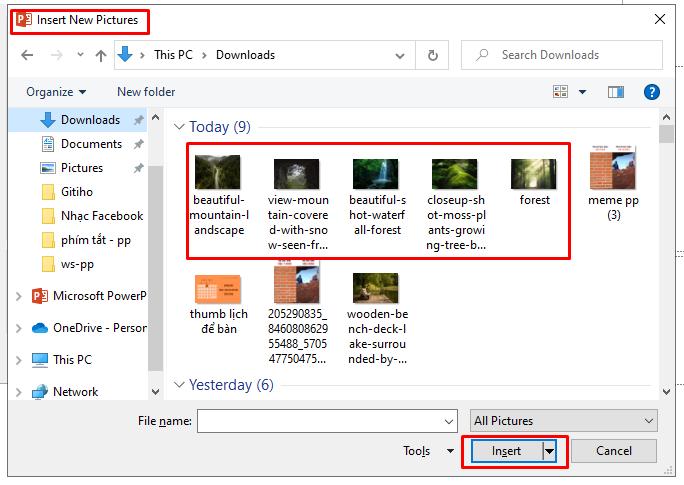Image resolution: width=684 pixels, height=485 pixels.
Task: Collapse the Yesterday (6) group
Action: point(179,385)
